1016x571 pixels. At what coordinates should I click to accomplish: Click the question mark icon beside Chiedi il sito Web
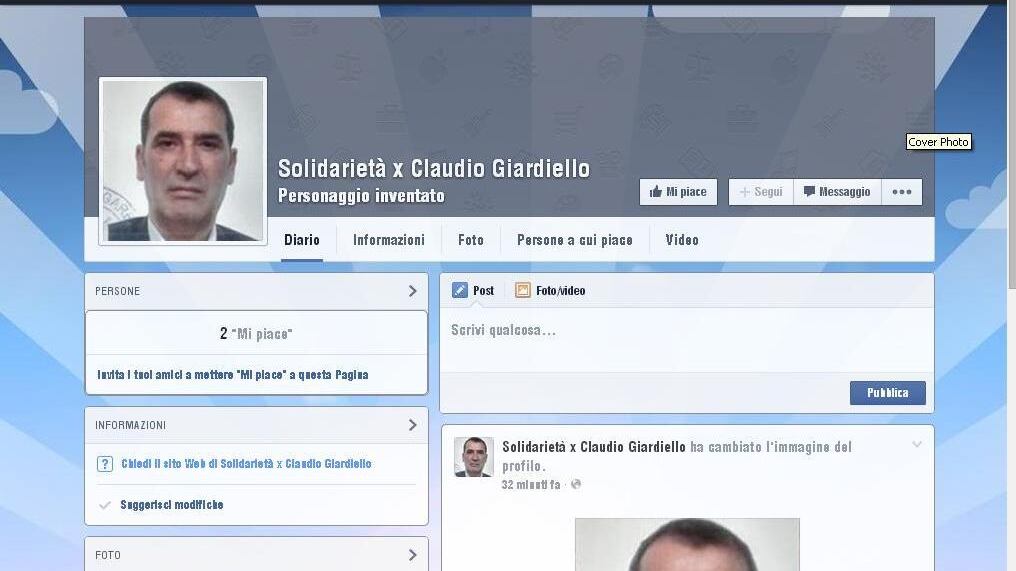104,464
